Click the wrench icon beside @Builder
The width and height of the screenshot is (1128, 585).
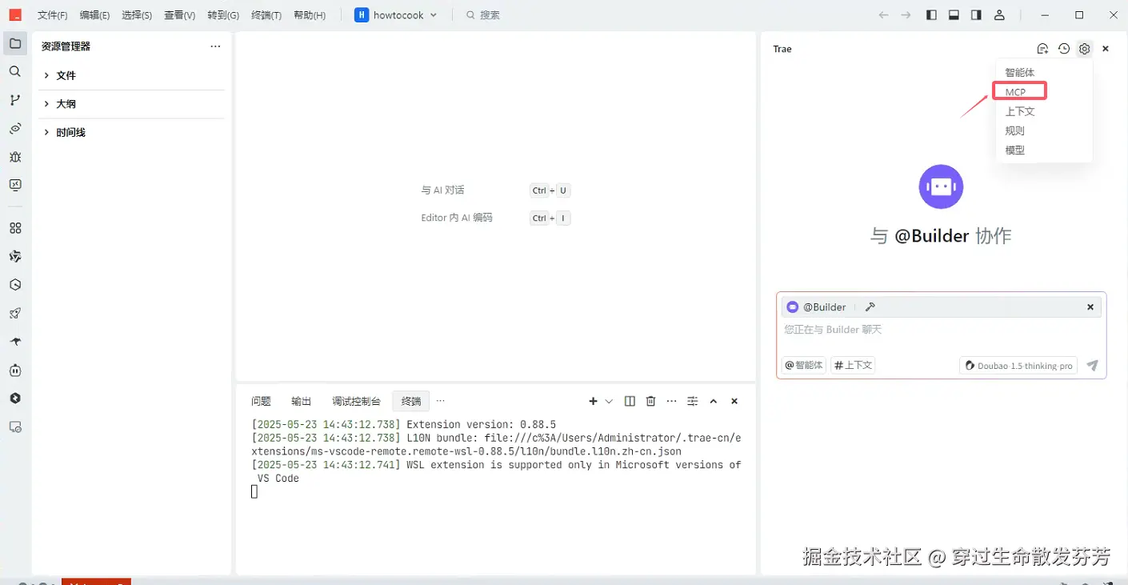point(870,307)
